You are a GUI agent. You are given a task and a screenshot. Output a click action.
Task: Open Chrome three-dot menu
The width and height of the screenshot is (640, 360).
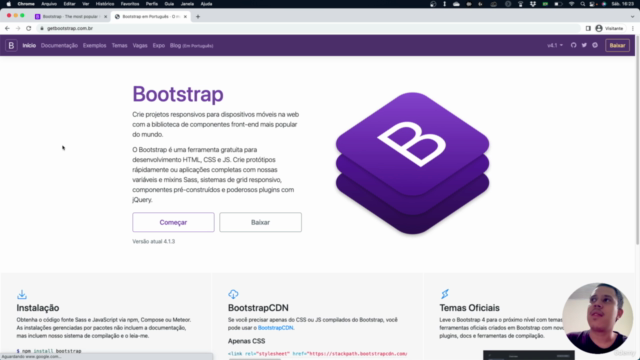pyautogui.click(x=633, y=28)
